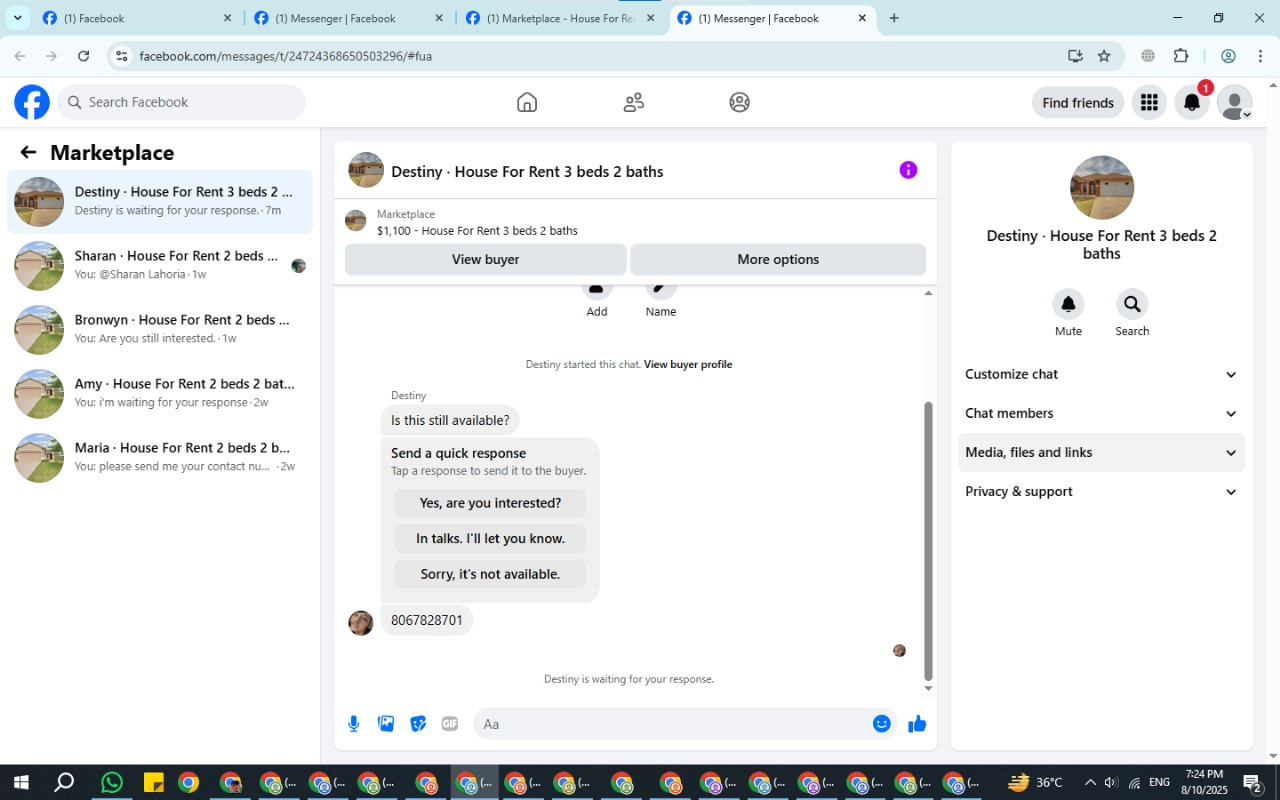This screenshot has width=1280, height=800.
Task: Click phone number message 8067828701
Action: [x=427, y=620]
